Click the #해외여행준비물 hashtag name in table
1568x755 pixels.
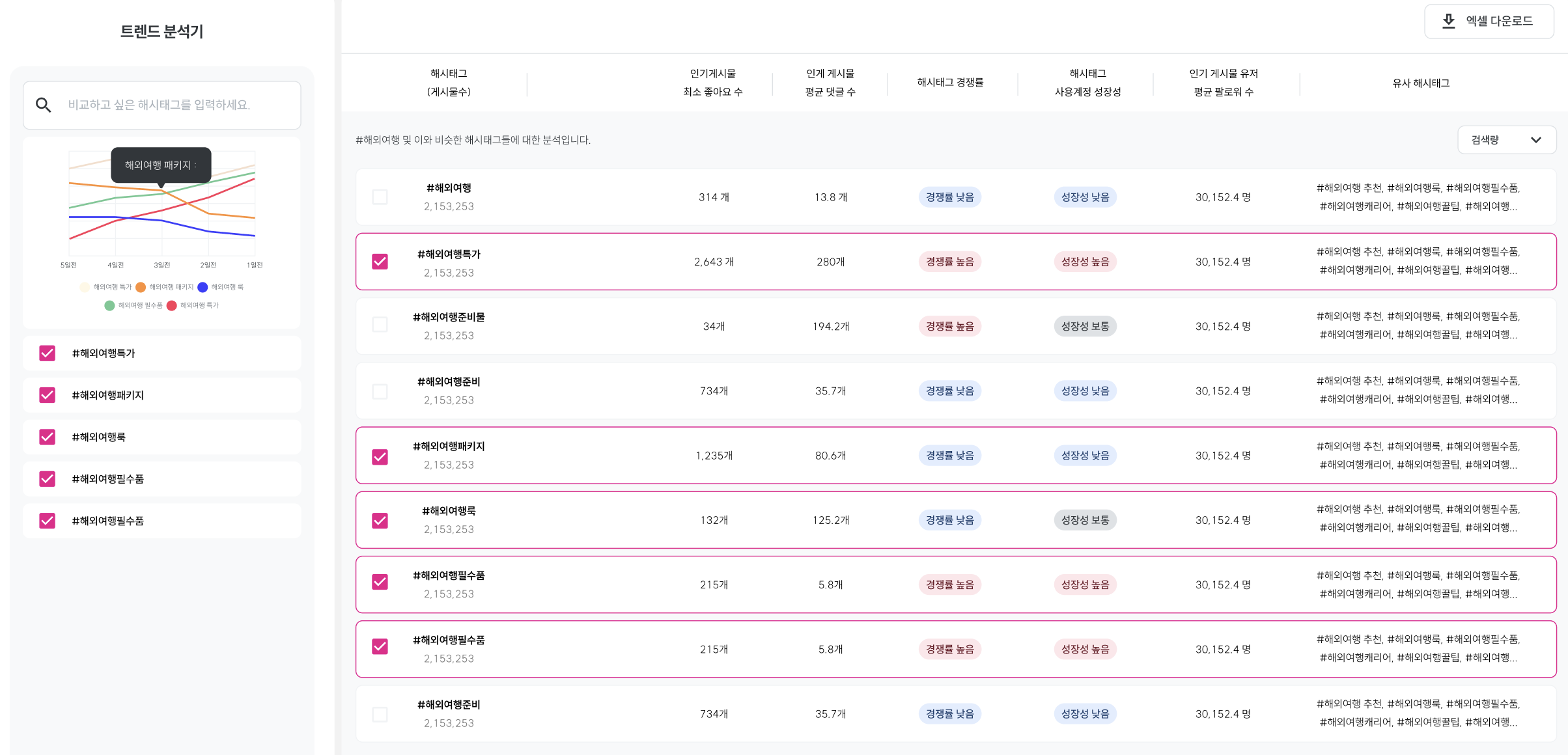449,317
